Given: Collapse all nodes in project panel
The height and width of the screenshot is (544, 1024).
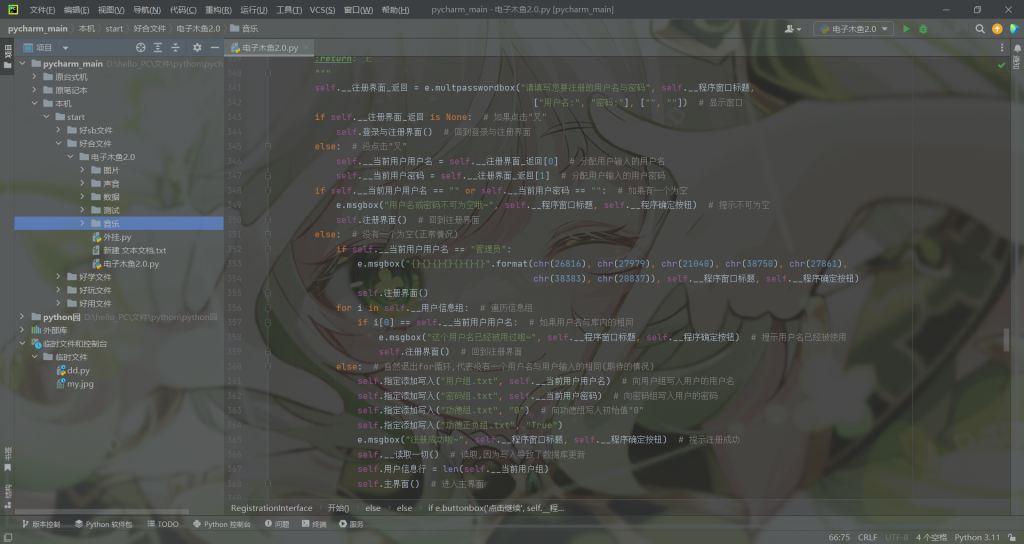Looking at the screenshot, I should pos(175,48).
